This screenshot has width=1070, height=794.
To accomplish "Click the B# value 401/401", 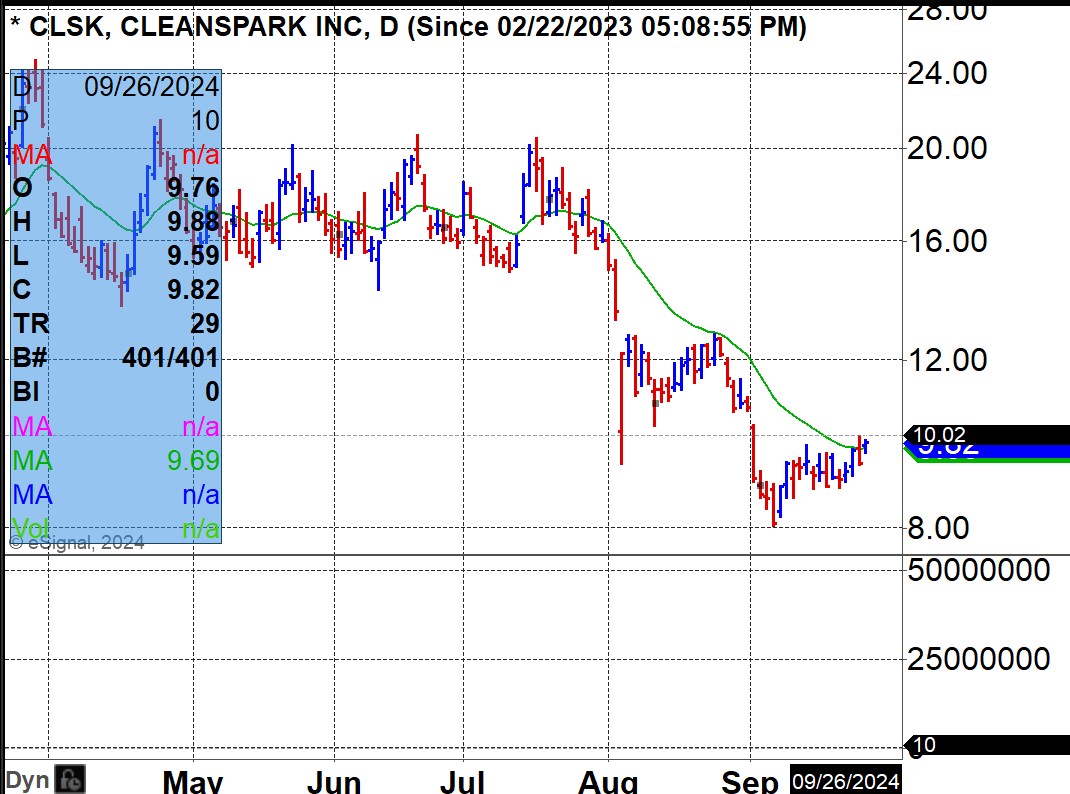I will [171, 358].
